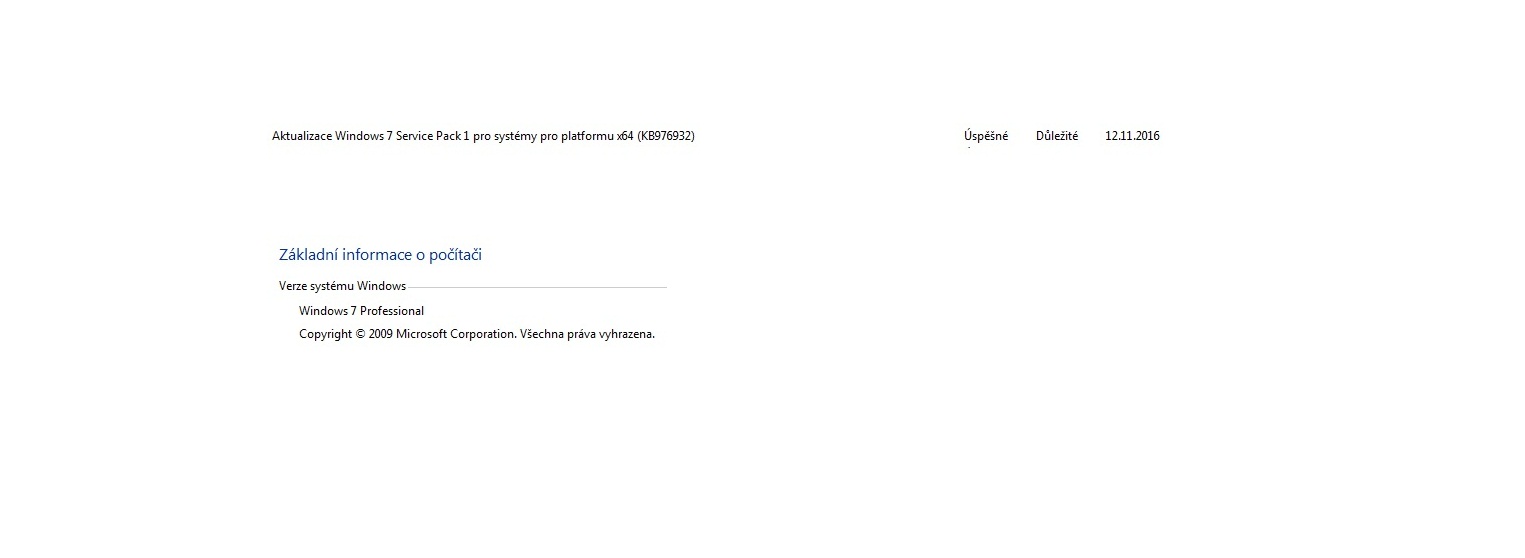
Task: Click the word Professional in the edition name
Action: [x=392, y=311]
